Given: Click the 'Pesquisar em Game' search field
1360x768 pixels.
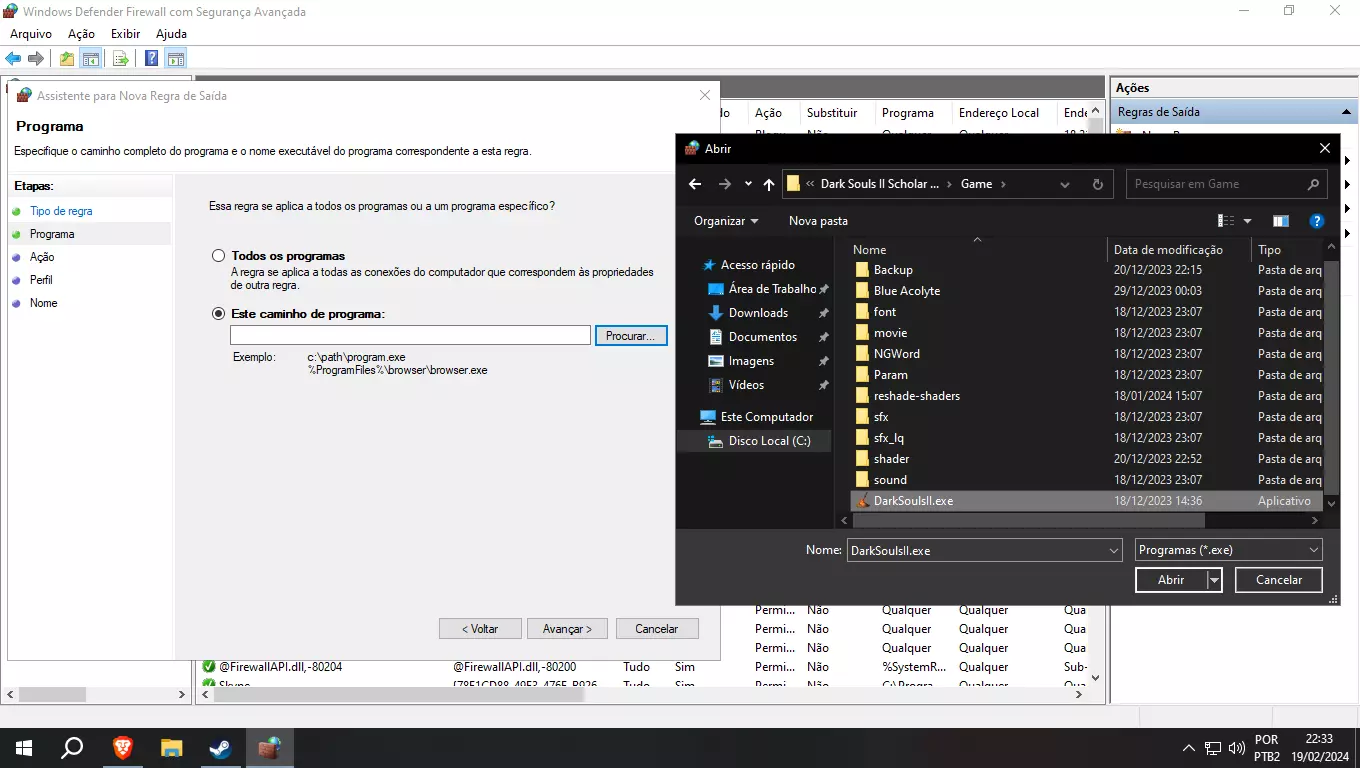Looking at the screenshot, I should [1214, 184].
